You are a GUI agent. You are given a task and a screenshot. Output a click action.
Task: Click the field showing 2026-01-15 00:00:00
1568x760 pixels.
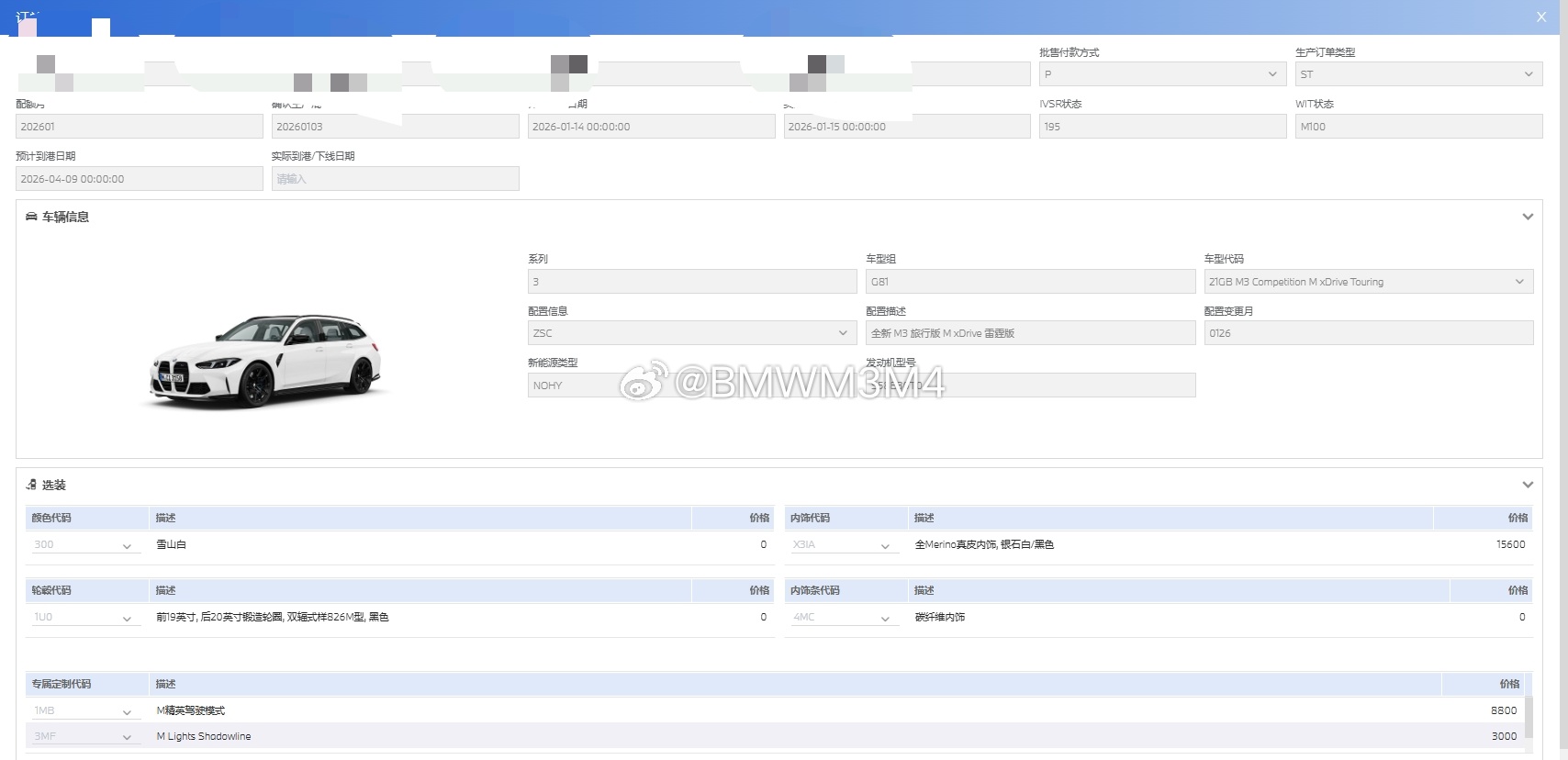coord(907,127)
